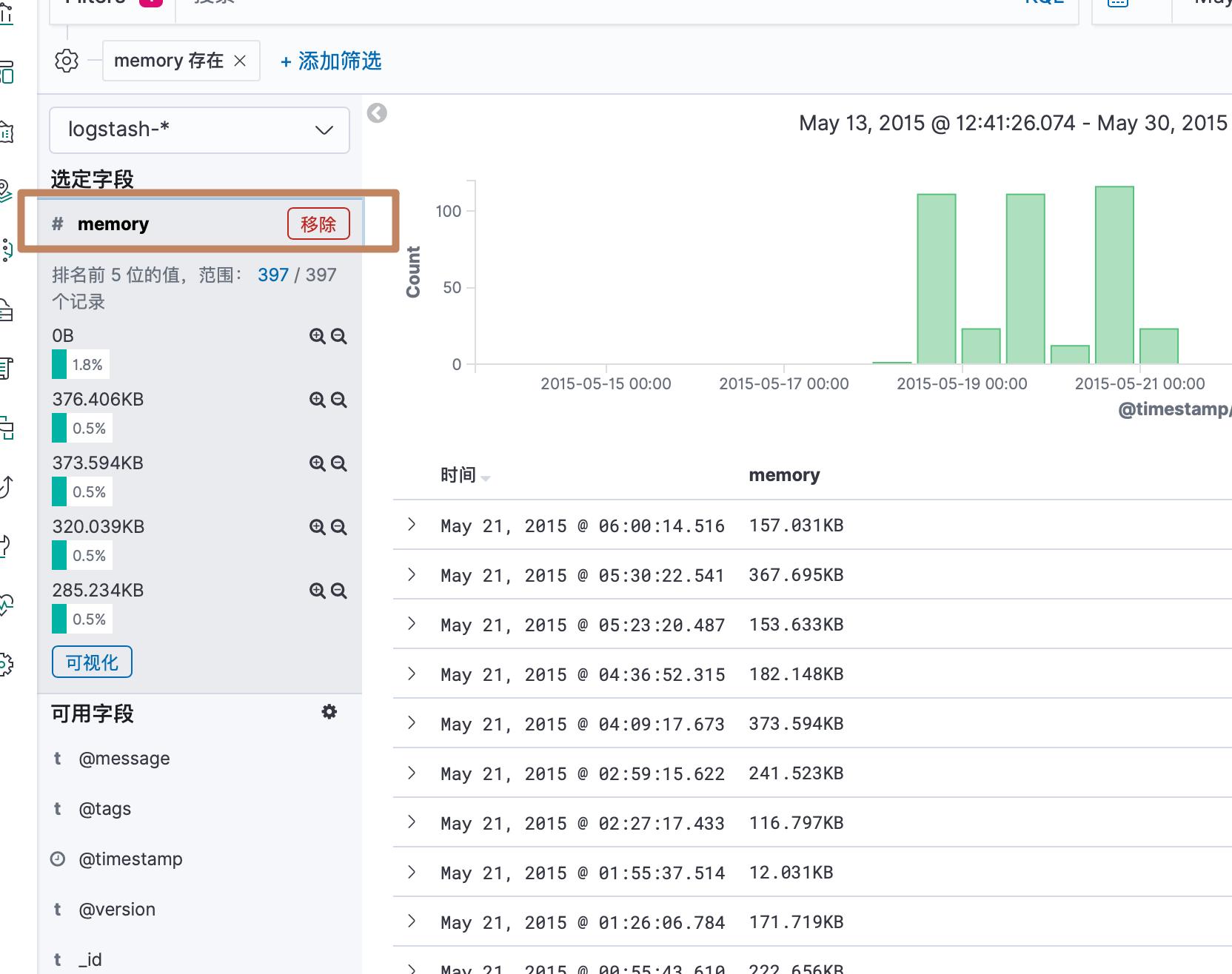Filter for value 320.039KB with plus magnifier
1232x974 pixels.
click(x=318, y=527)
